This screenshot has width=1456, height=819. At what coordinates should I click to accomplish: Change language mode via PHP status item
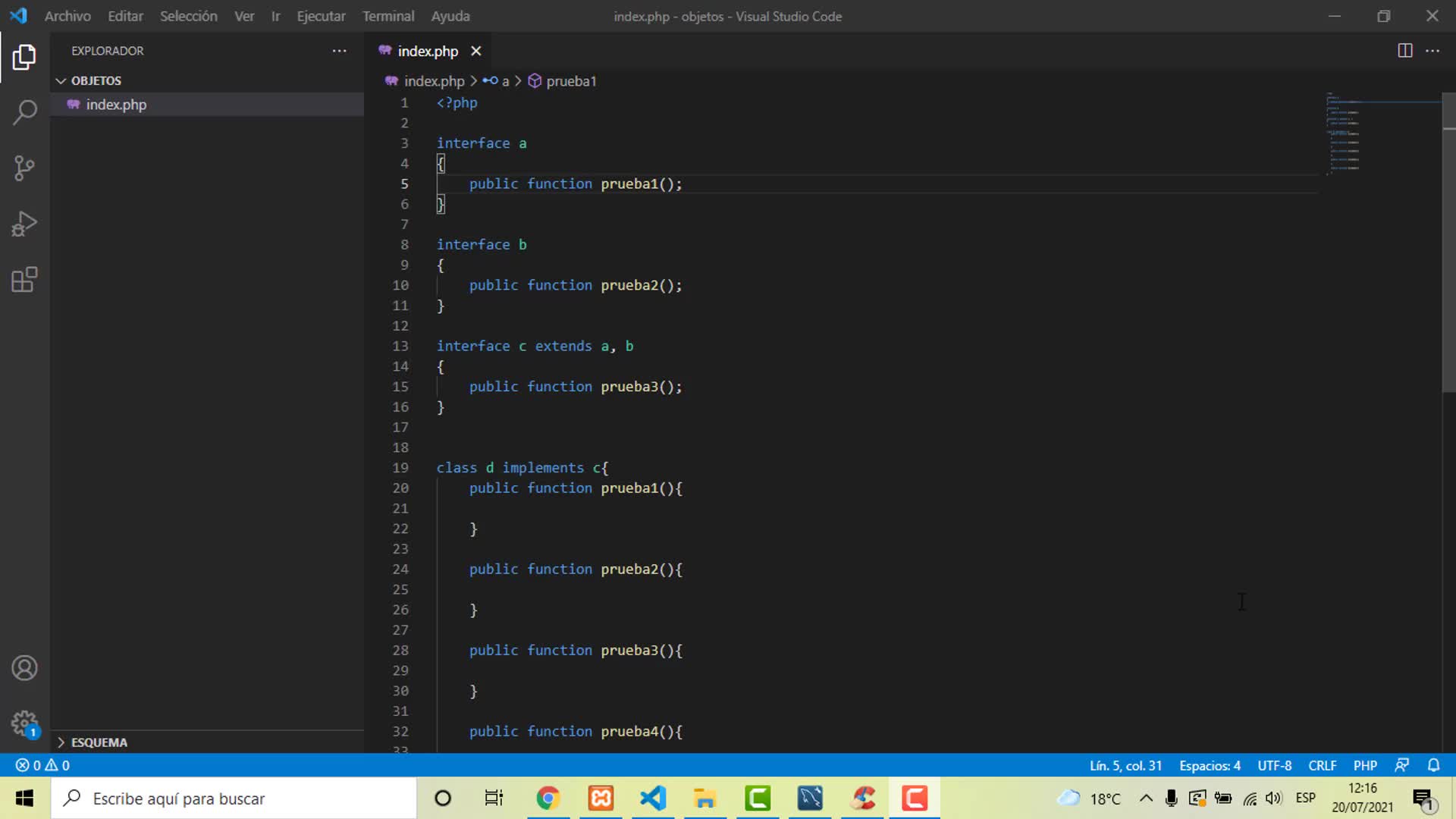1365,765
